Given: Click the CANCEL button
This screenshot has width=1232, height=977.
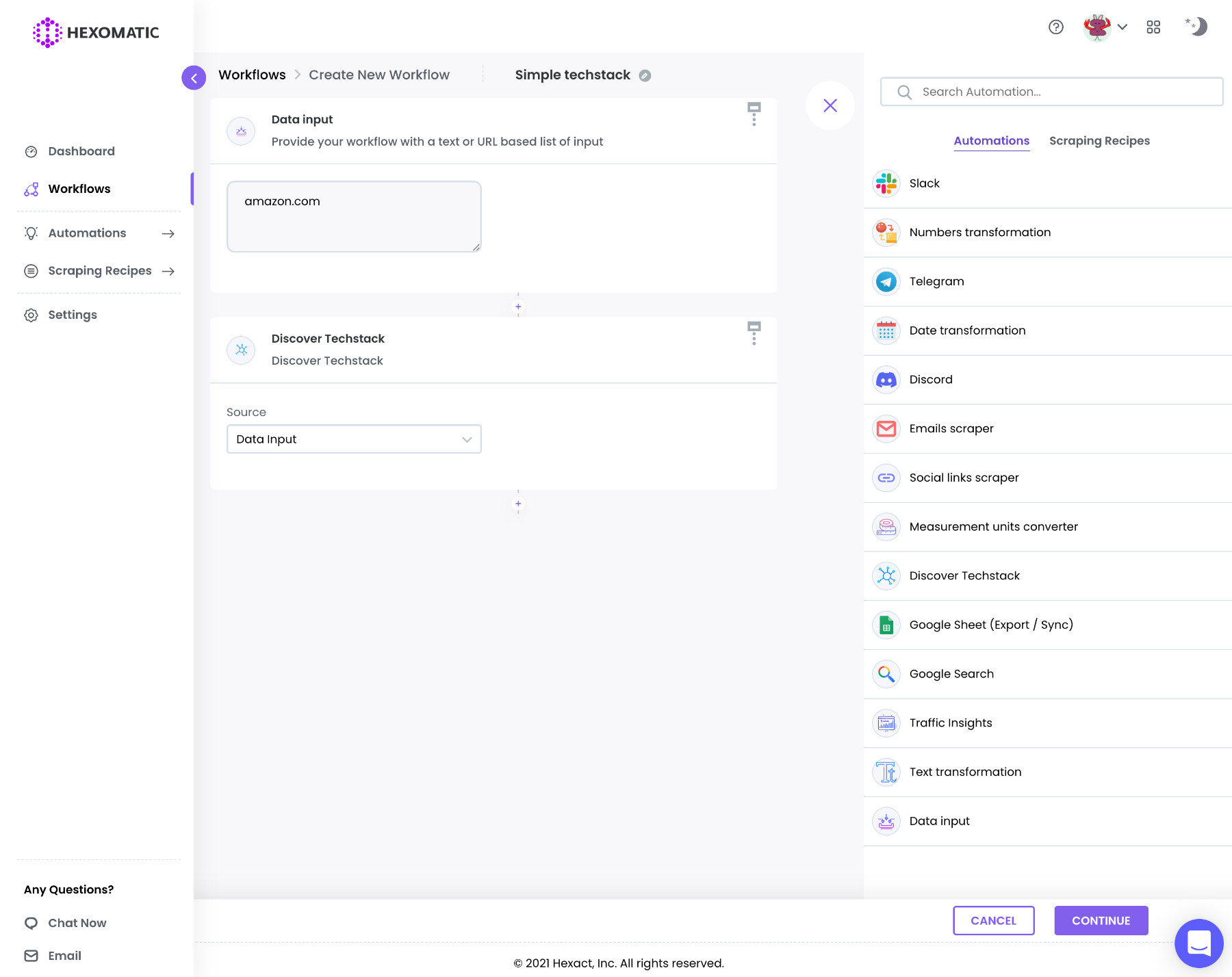Looking at the screenshot, I should click(993, 921).
